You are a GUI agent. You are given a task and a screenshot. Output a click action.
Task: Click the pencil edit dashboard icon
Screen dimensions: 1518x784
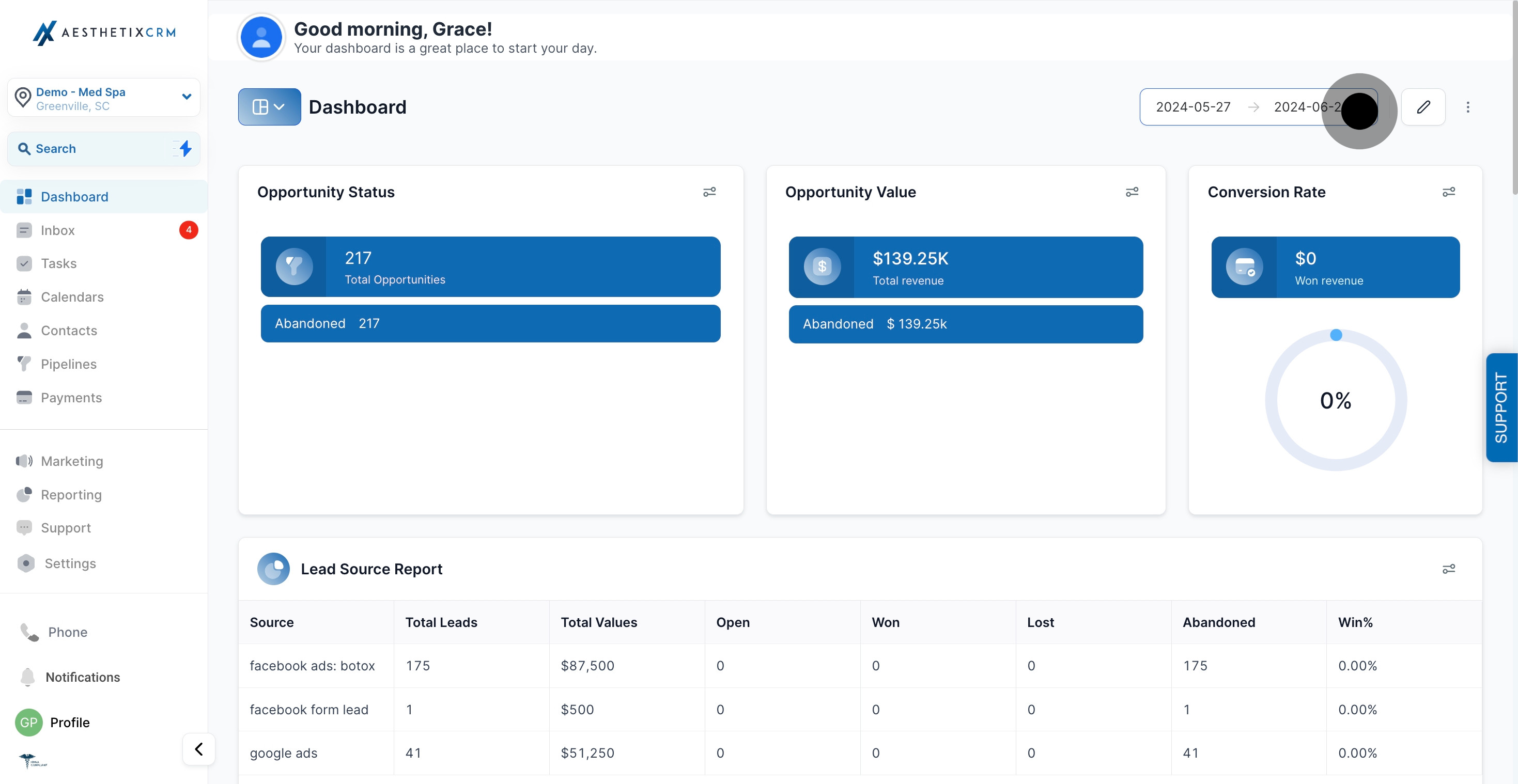click(x=1422, y=106)
